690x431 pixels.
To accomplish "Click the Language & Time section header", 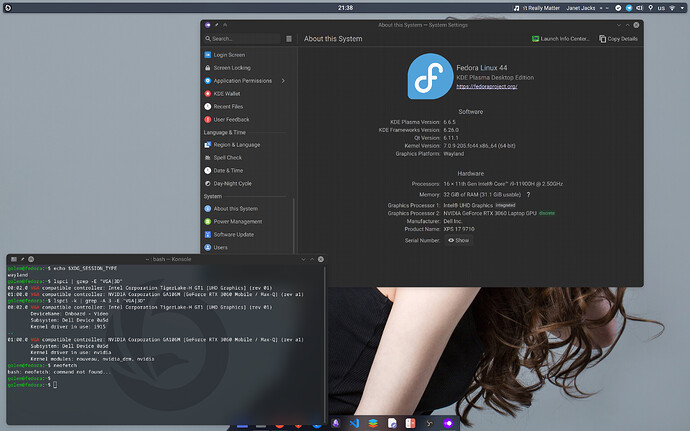I will tap(224, 132).
